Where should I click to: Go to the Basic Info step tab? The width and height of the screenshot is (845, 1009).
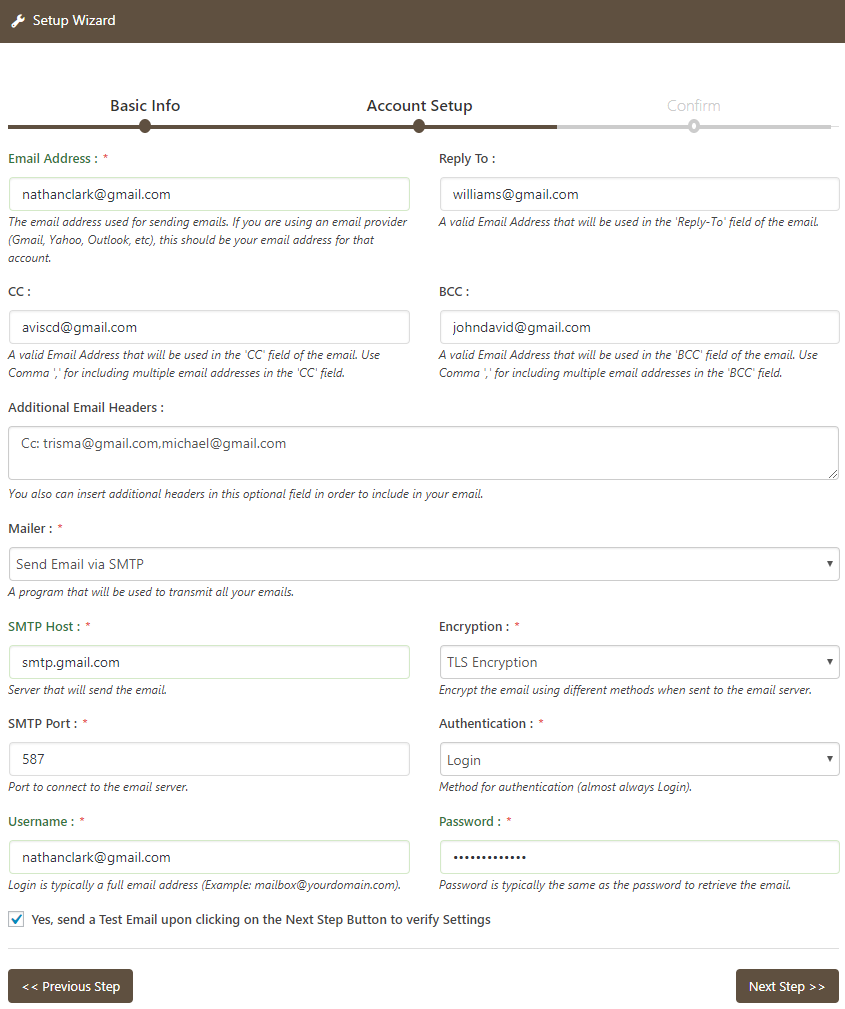coord(145,106)
